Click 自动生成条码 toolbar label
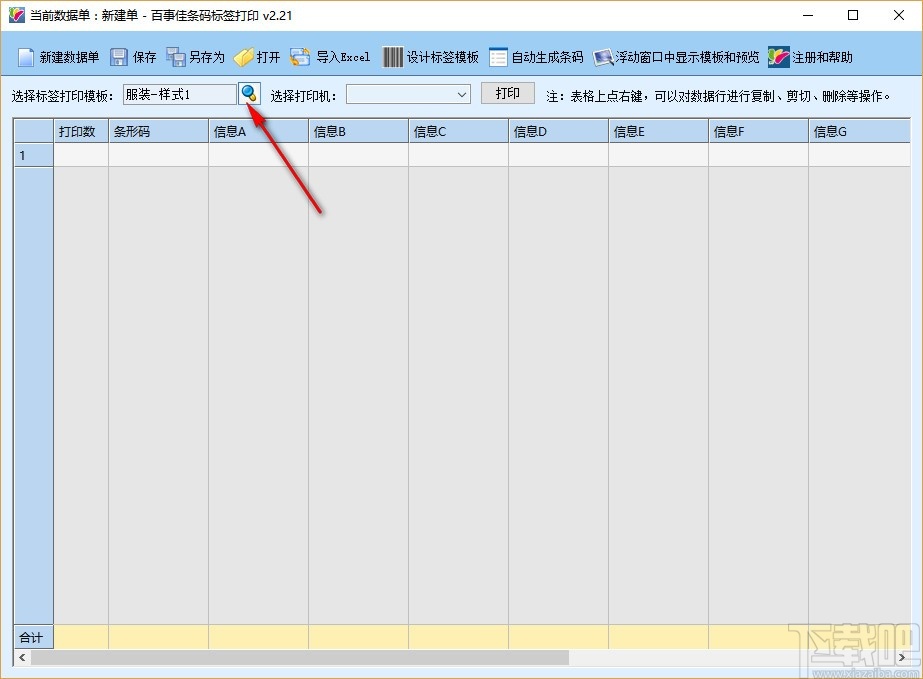923x679 pixels. pyautogui.click(x=547, y=57)
